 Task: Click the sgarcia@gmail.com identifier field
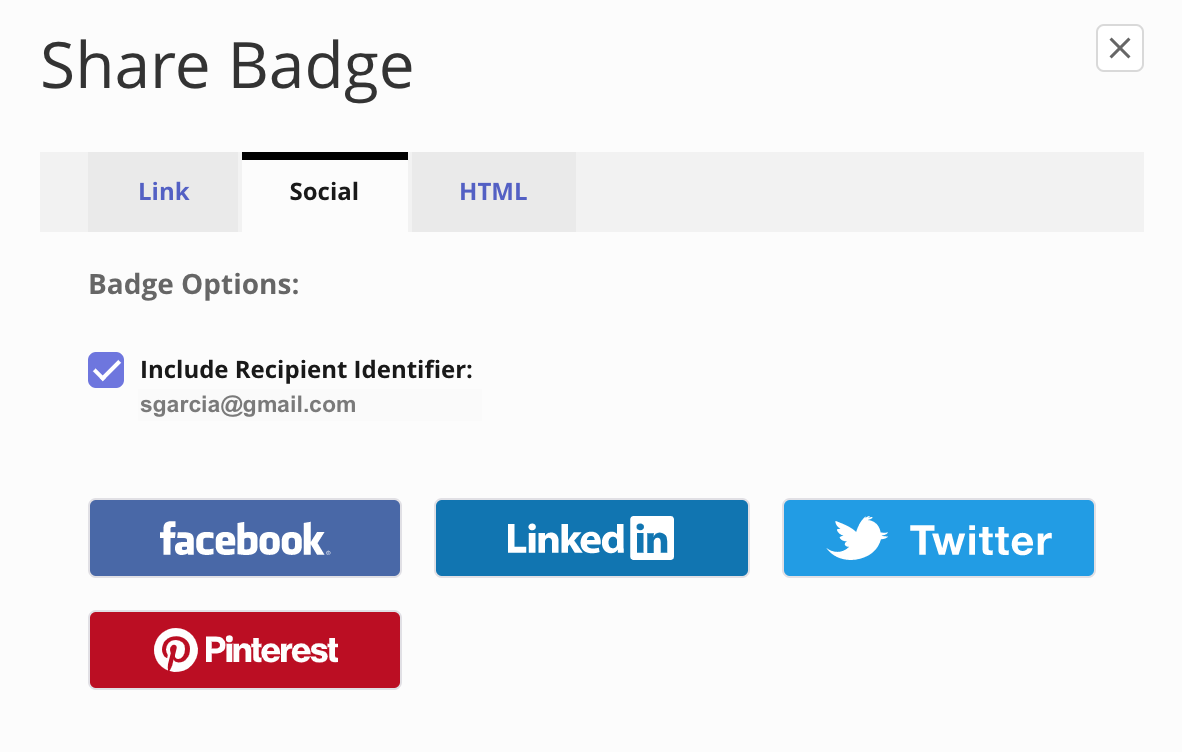click(310, 405)
